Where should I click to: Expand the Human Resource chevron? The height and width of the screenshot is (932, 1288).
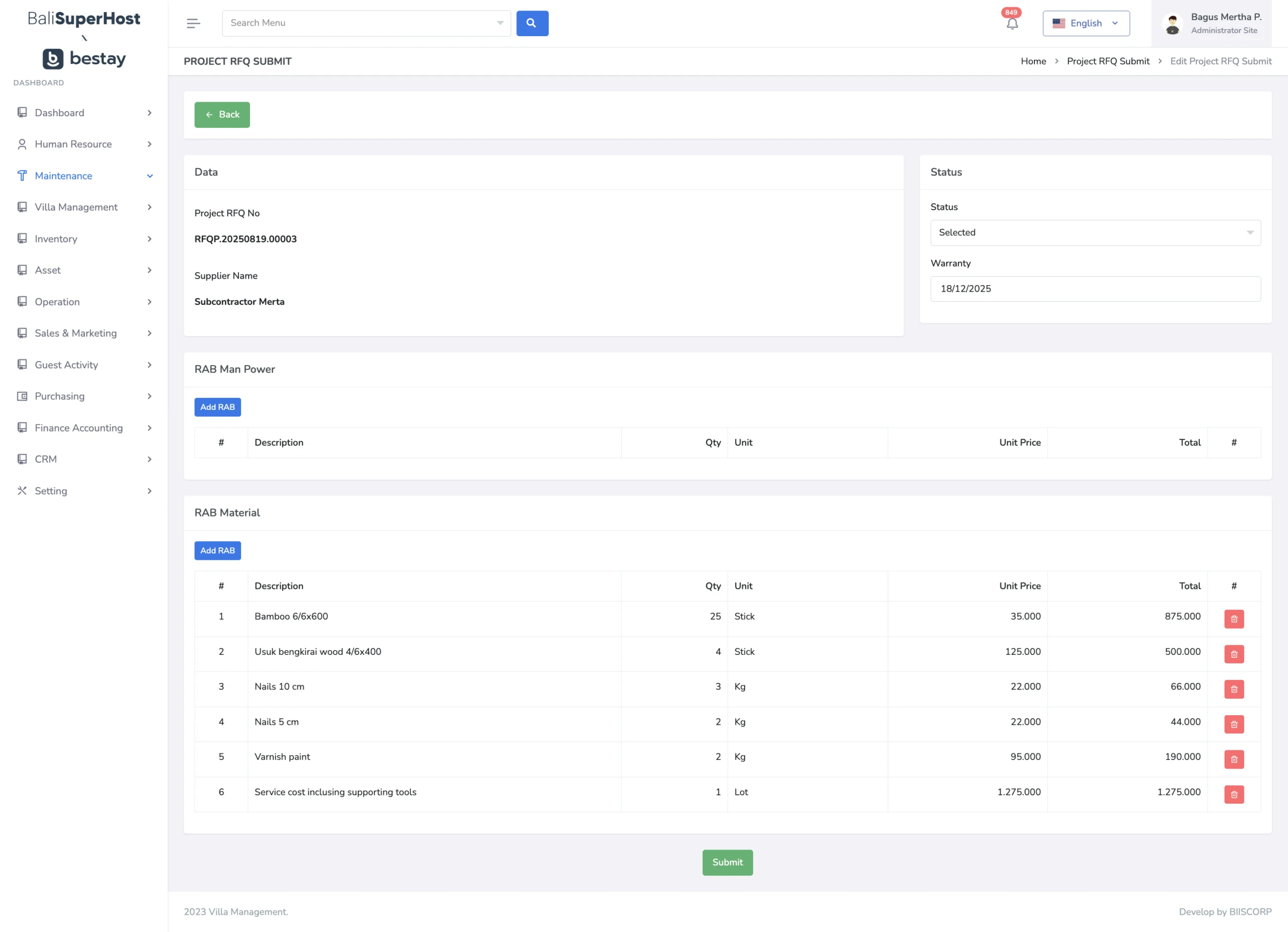point(149,144)
